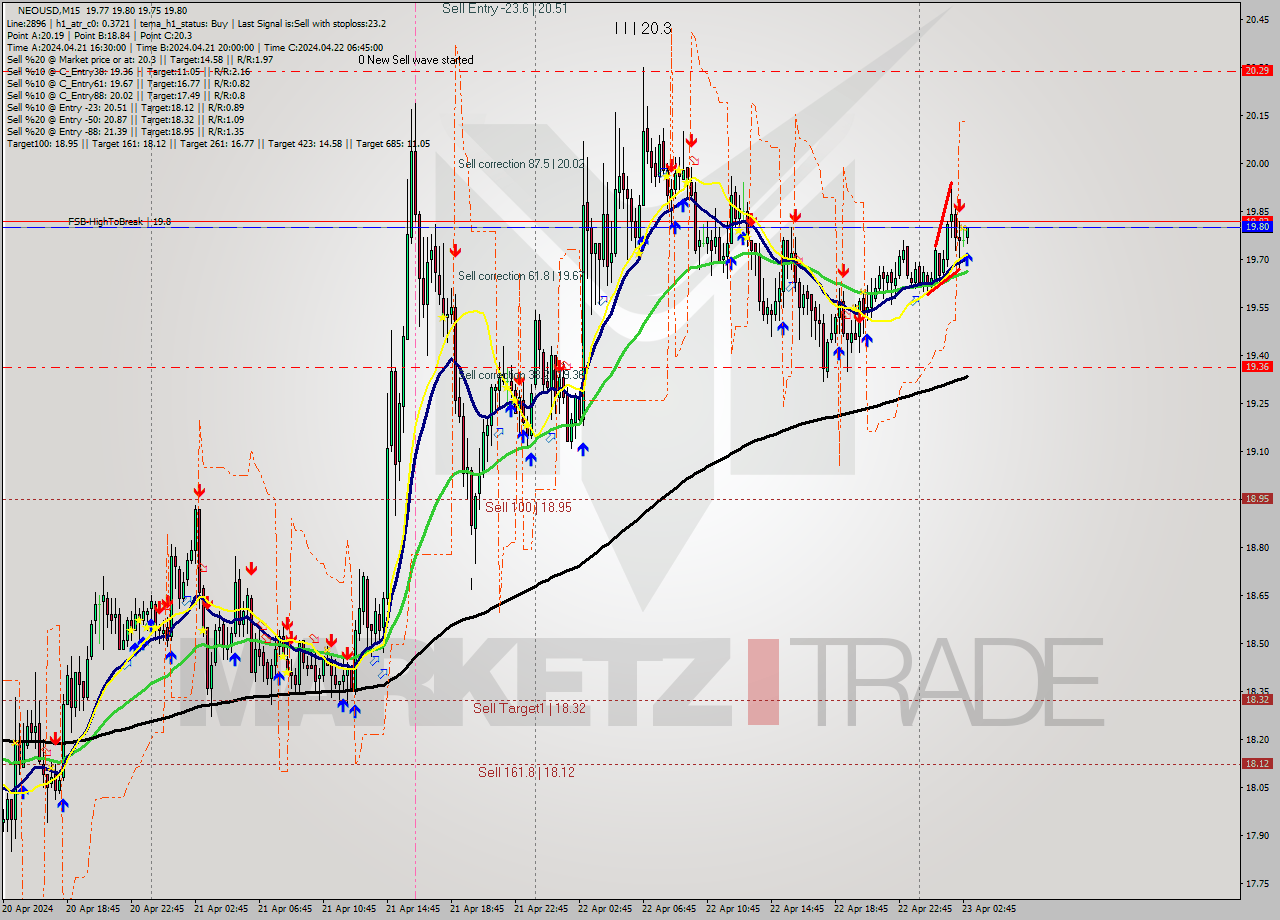
Task: Click the red 18.12 price tag on axis
Action: [x=1256, y=764]
